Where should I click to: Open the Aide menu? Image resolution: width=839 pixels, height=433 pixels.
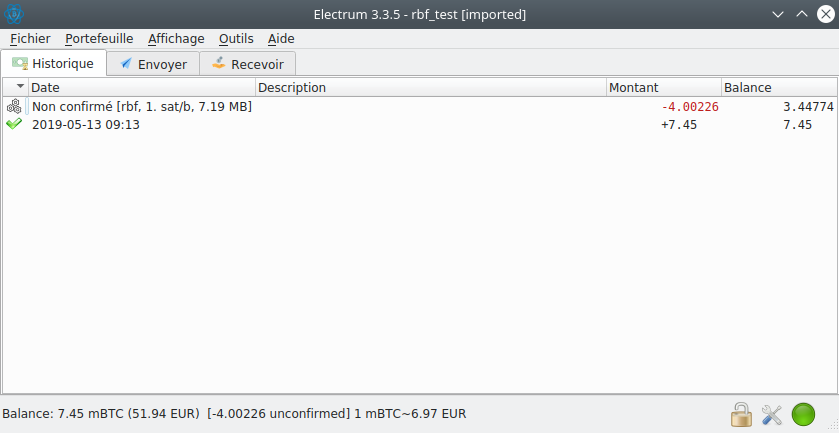tap(281, 39)
